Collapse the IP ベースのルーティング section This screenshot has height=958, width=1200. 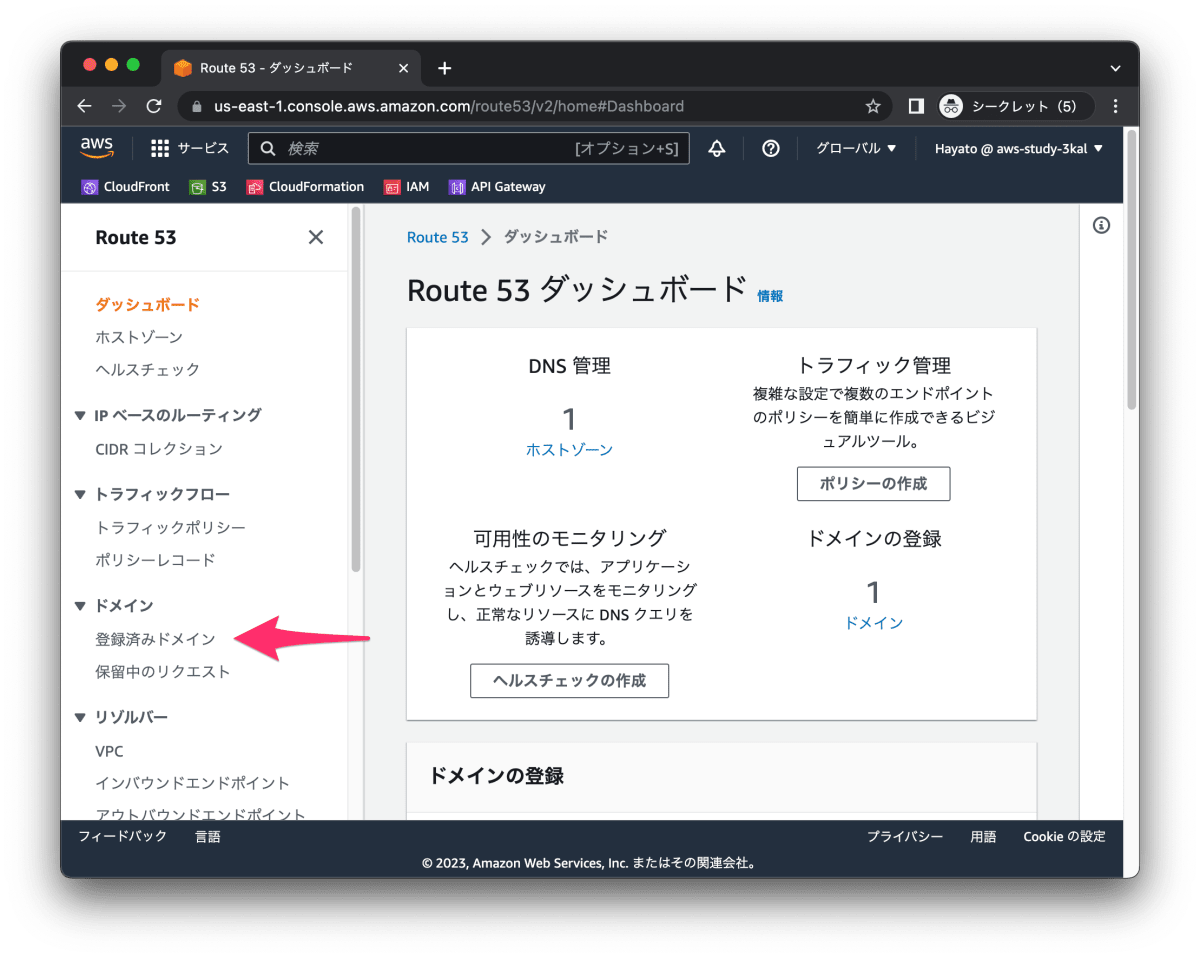pos(81,415)
